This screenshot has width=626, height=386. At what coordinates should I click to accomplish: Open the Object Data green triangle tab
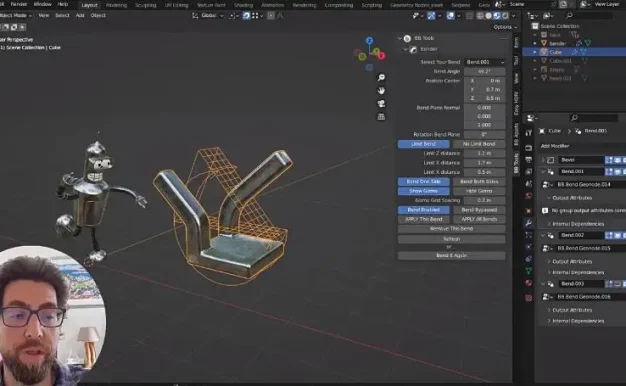coord(528,271)
